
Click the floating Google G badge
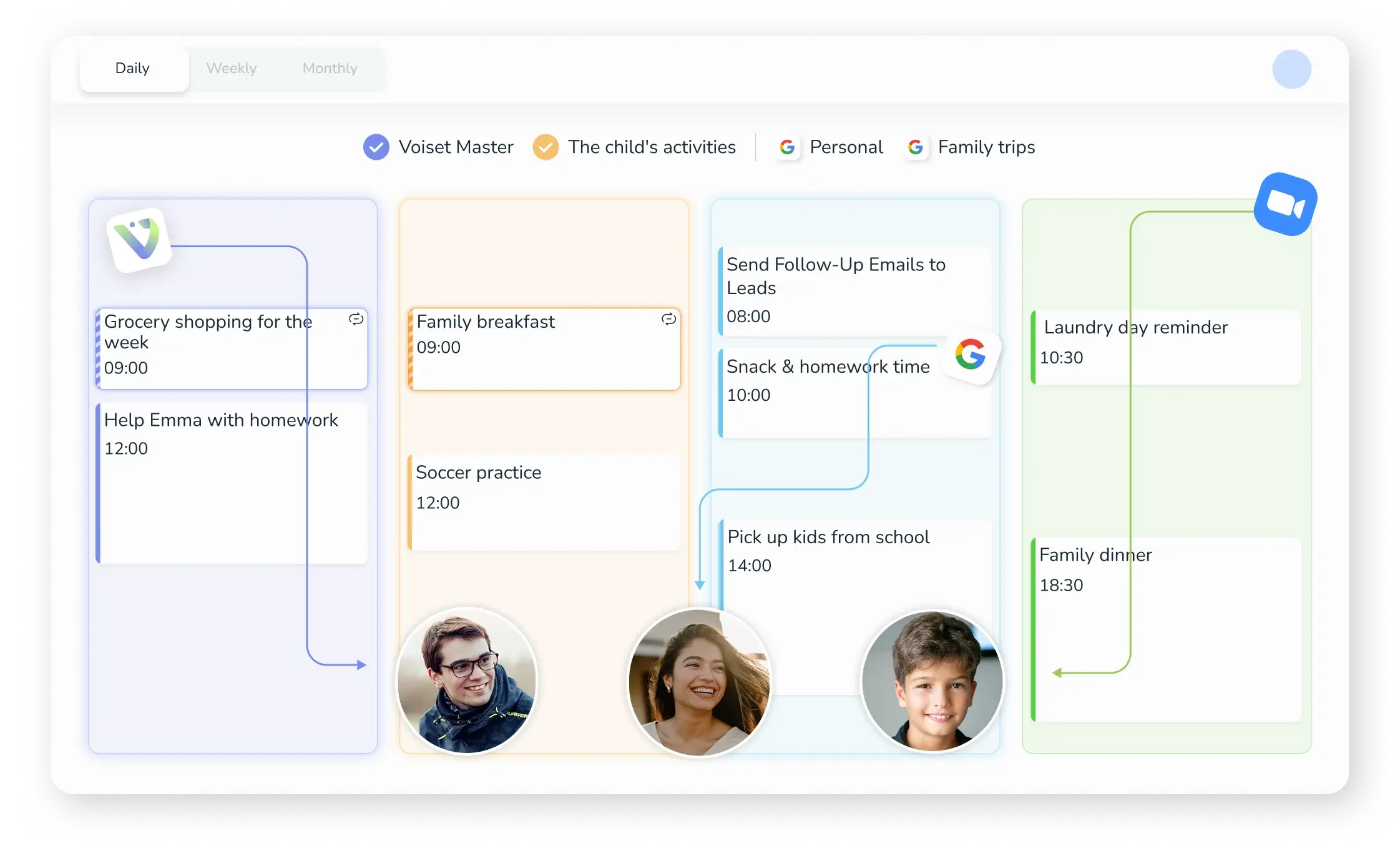click(x=971, y=354)
